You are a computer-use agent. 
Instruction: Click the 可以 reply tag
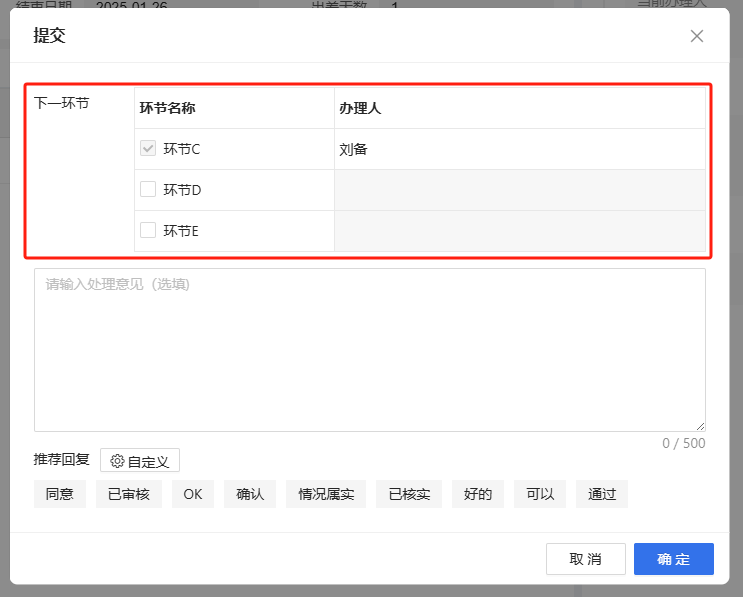pos(540,494)
